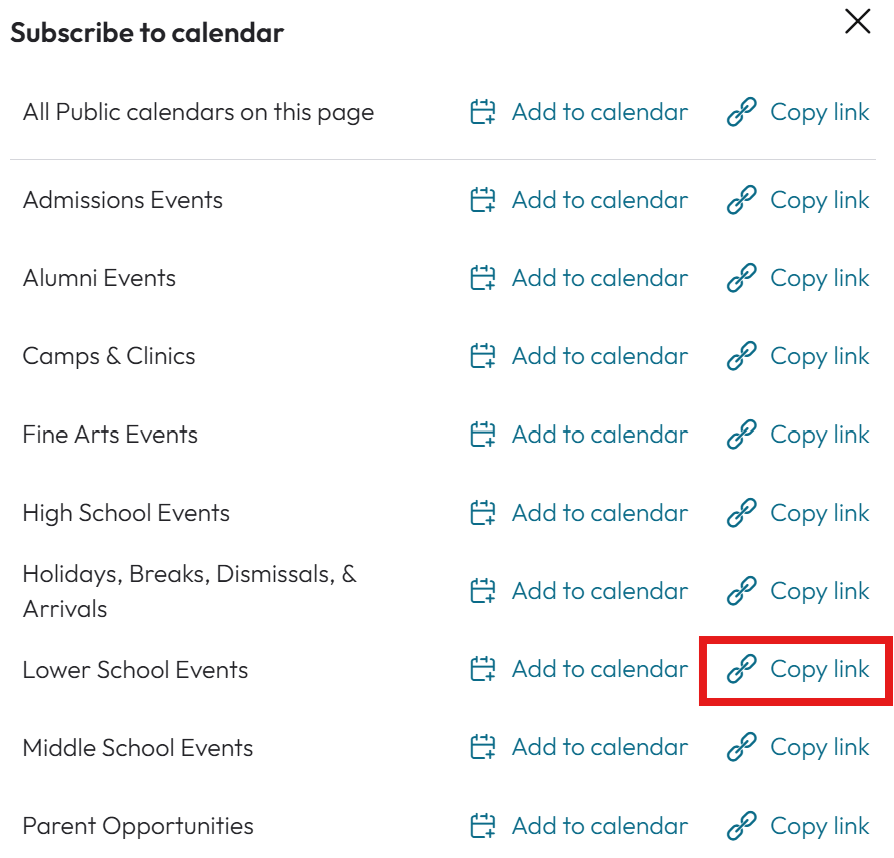Add Alumni Events to calendar

[579, 278]
